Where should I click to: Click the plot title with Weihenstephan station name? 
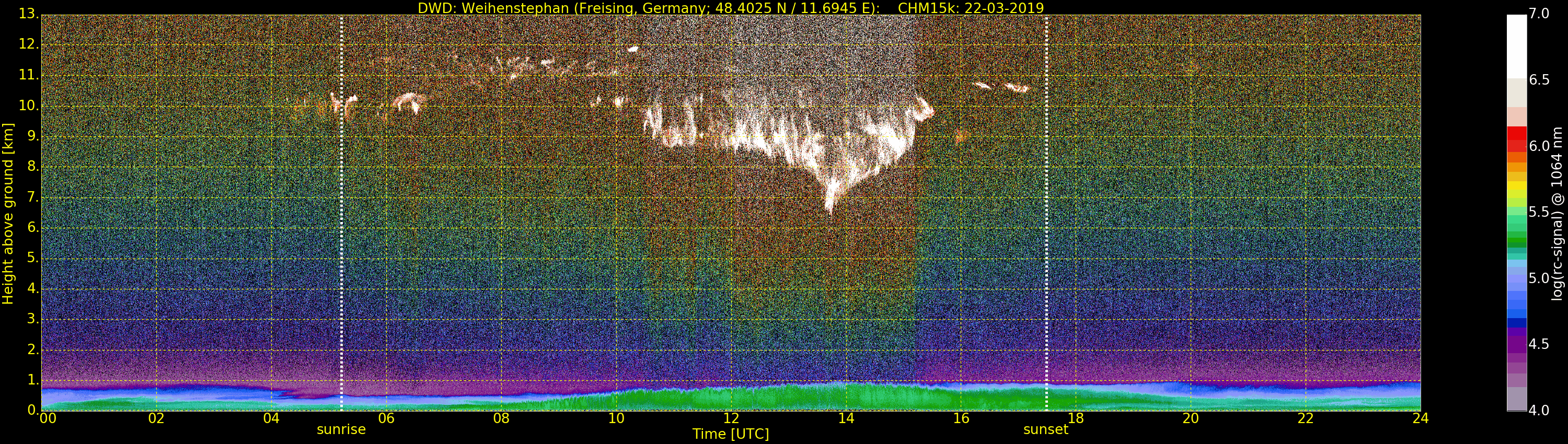pos(731,8)
